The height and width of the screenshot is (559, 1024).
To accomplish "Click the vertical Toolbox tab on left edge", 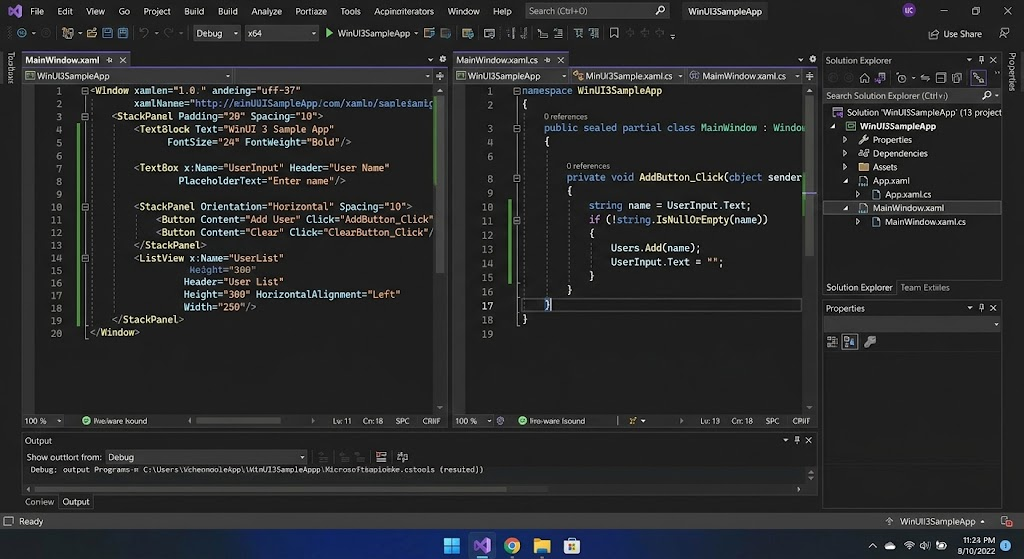I will pos(10,68).
